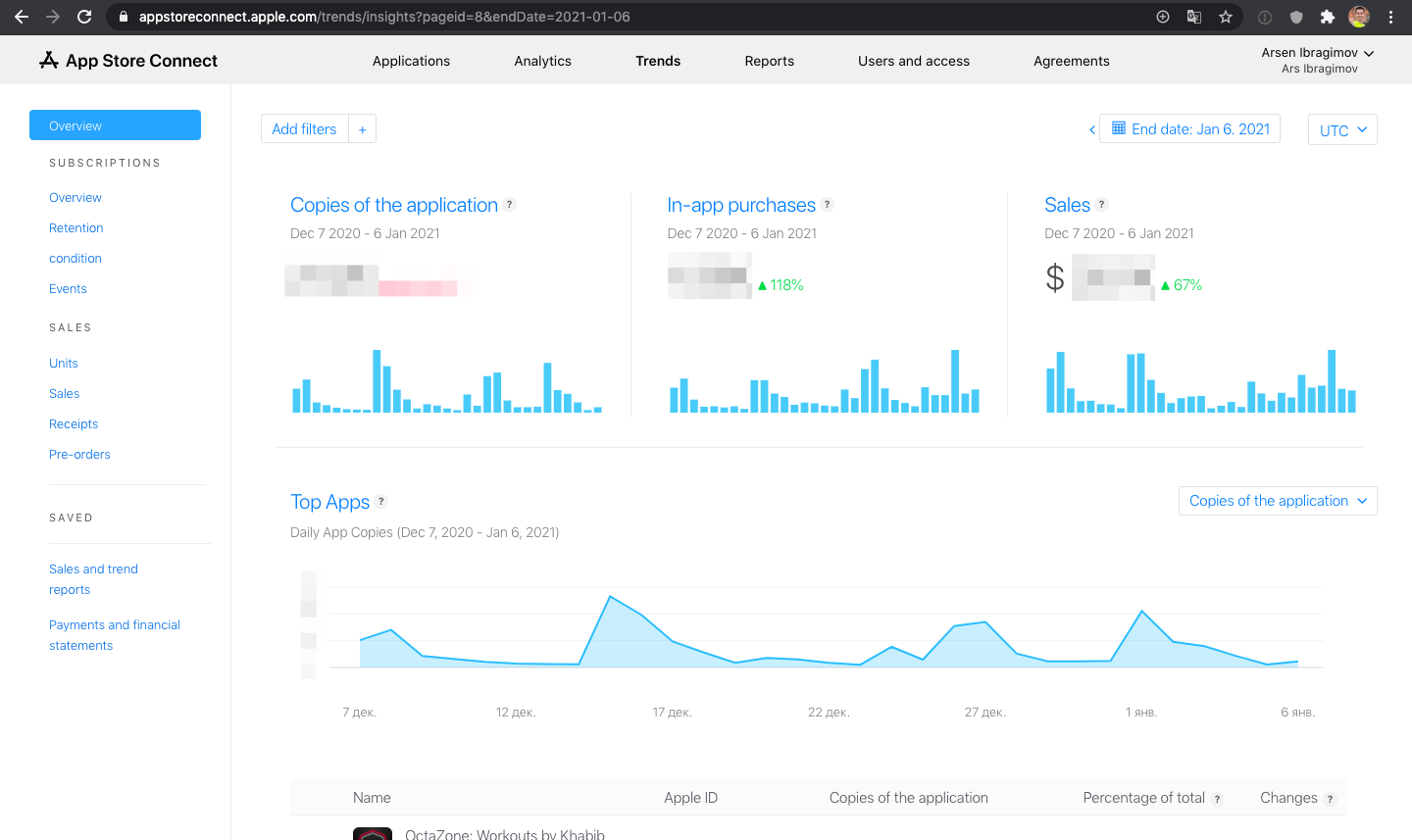
Task: Open Users and access tab
Action: (914, 61)
